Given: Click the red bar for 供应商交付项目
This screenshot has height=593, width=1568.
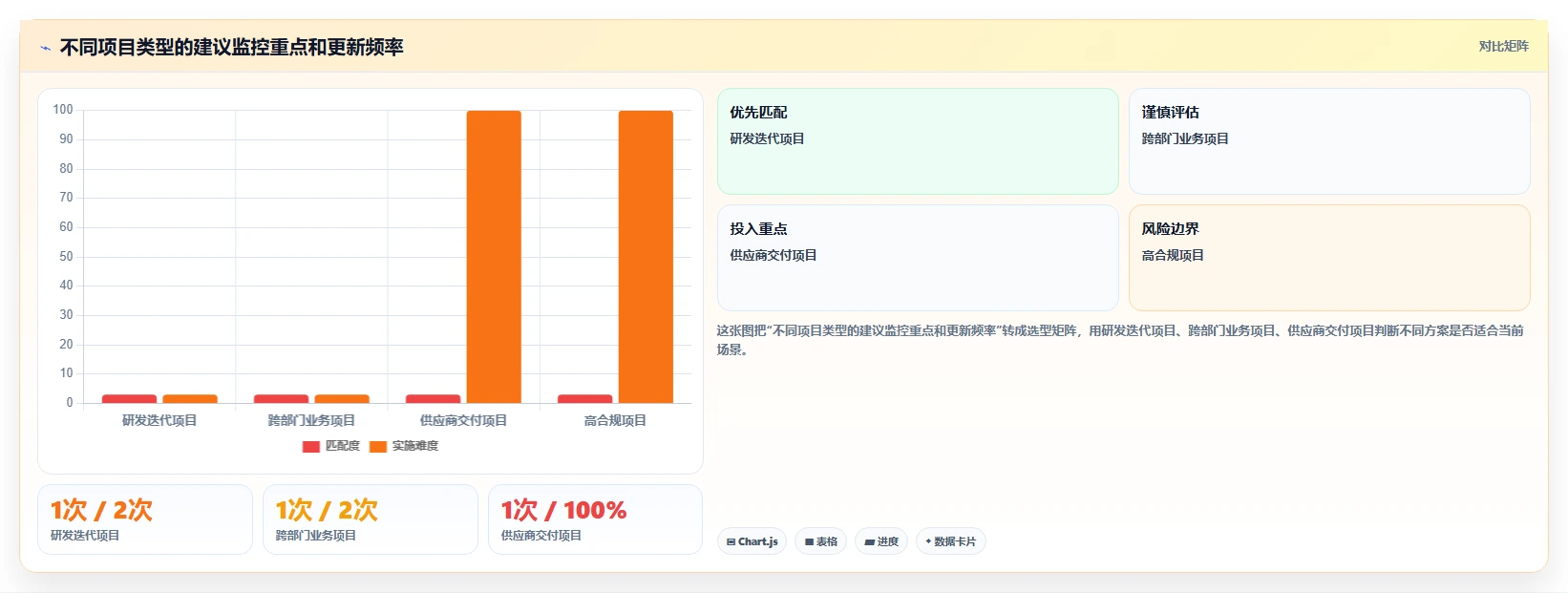Looking at the screenshot, I should 433,399.
